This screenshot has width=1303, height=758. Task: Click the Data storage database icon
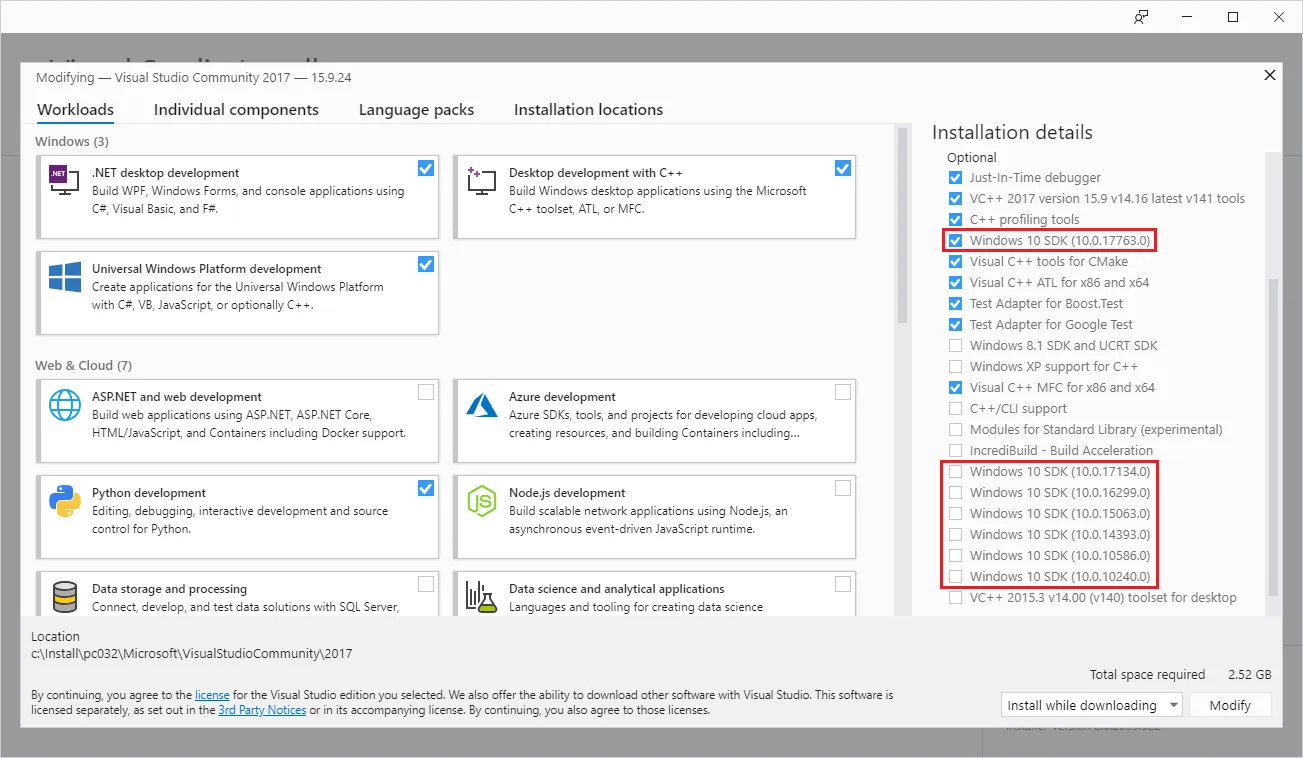coord(65,597)
